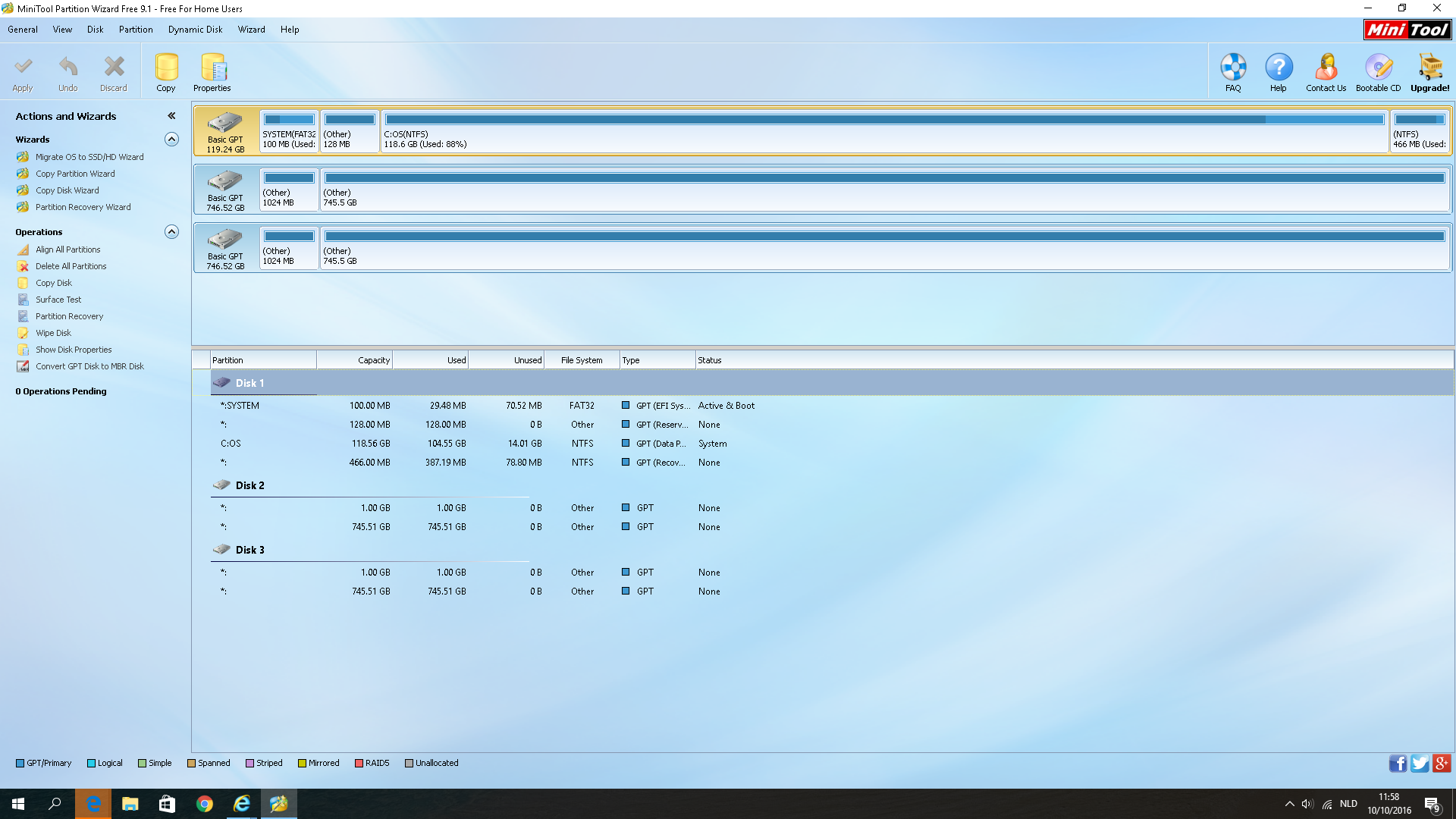Select the C:OS(NTFS) partition block in disk map

884,131
